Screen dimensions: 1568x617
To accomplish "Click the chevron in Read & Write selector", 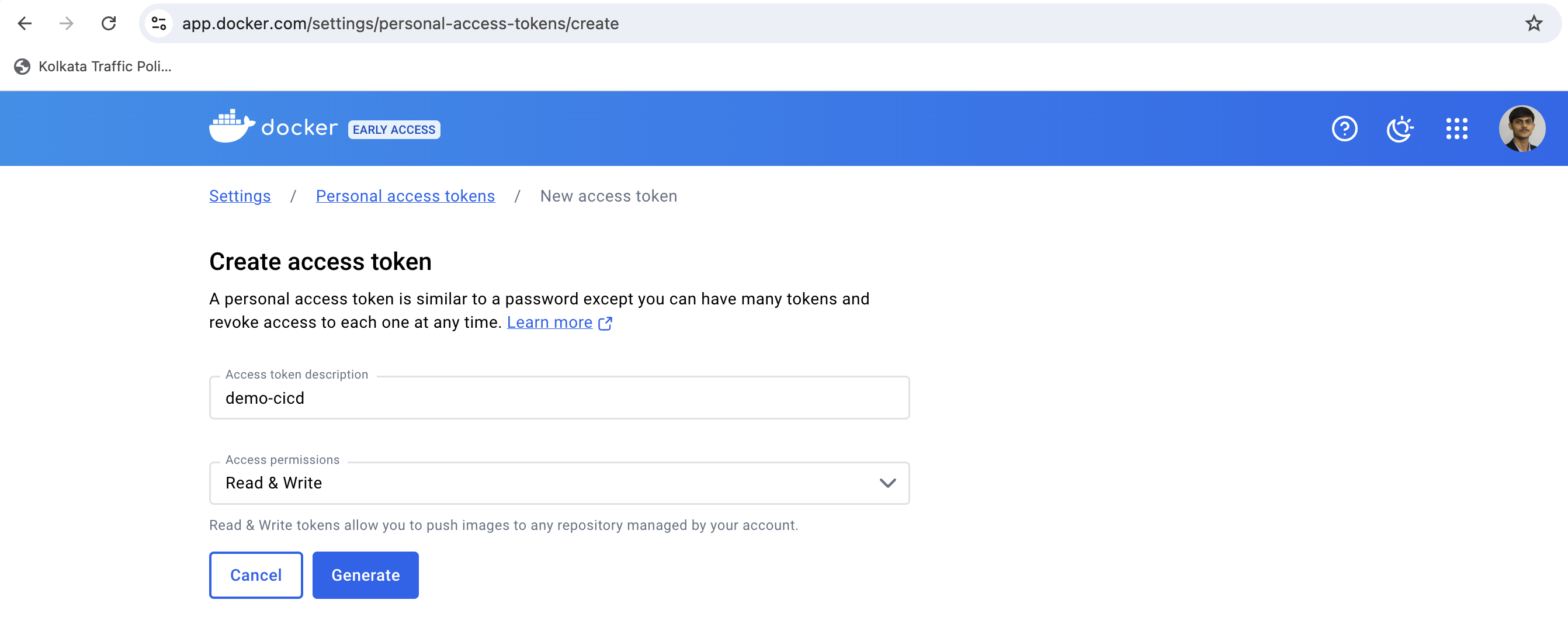I will [887, 483].
